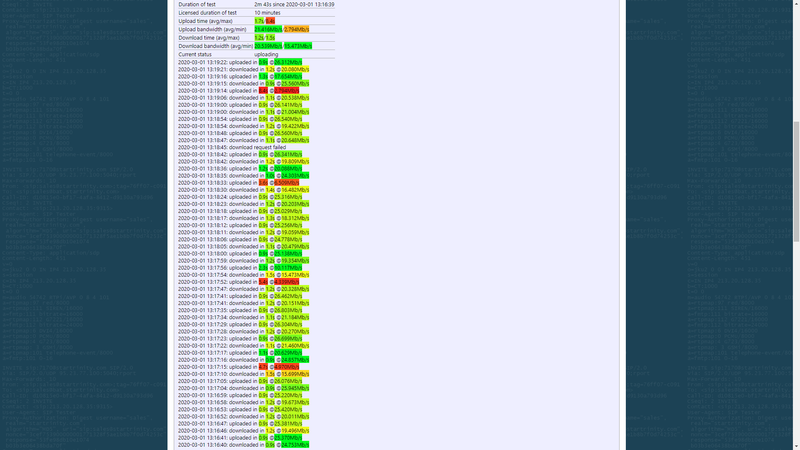The image size is (800, 450).
Task: Click red '4.970Mb/s' in the 13:17:15 row
Action: [x=287, y=367]
